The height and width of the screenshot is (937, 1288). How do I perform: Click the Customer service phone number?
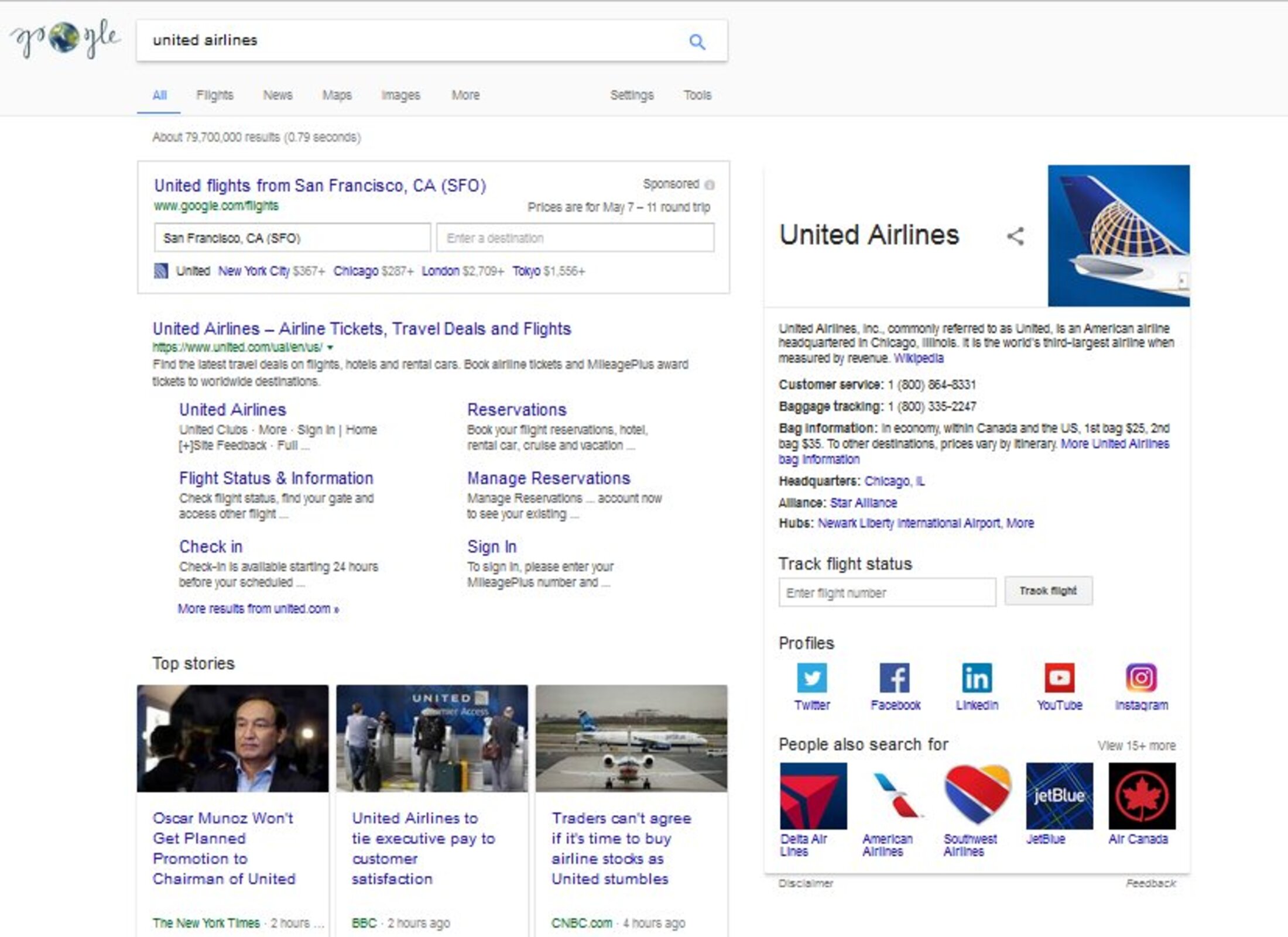pos(931,385)
